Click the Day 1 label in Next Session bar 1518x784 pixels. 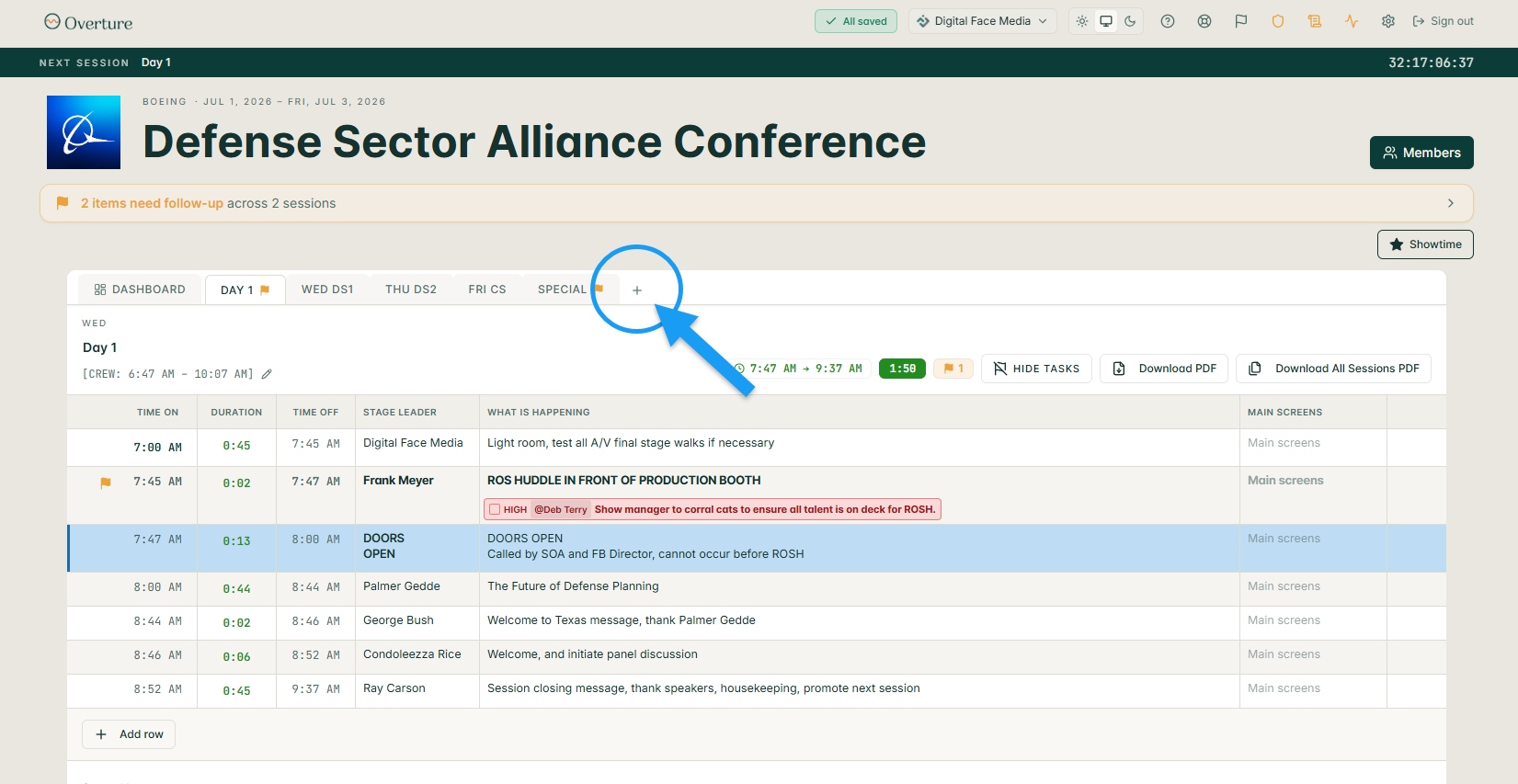pos(156,62)
